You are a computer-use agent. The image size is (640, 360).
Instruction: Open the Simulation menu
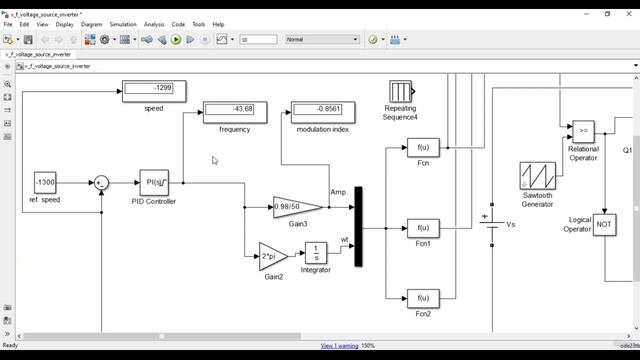coord(123,24)
